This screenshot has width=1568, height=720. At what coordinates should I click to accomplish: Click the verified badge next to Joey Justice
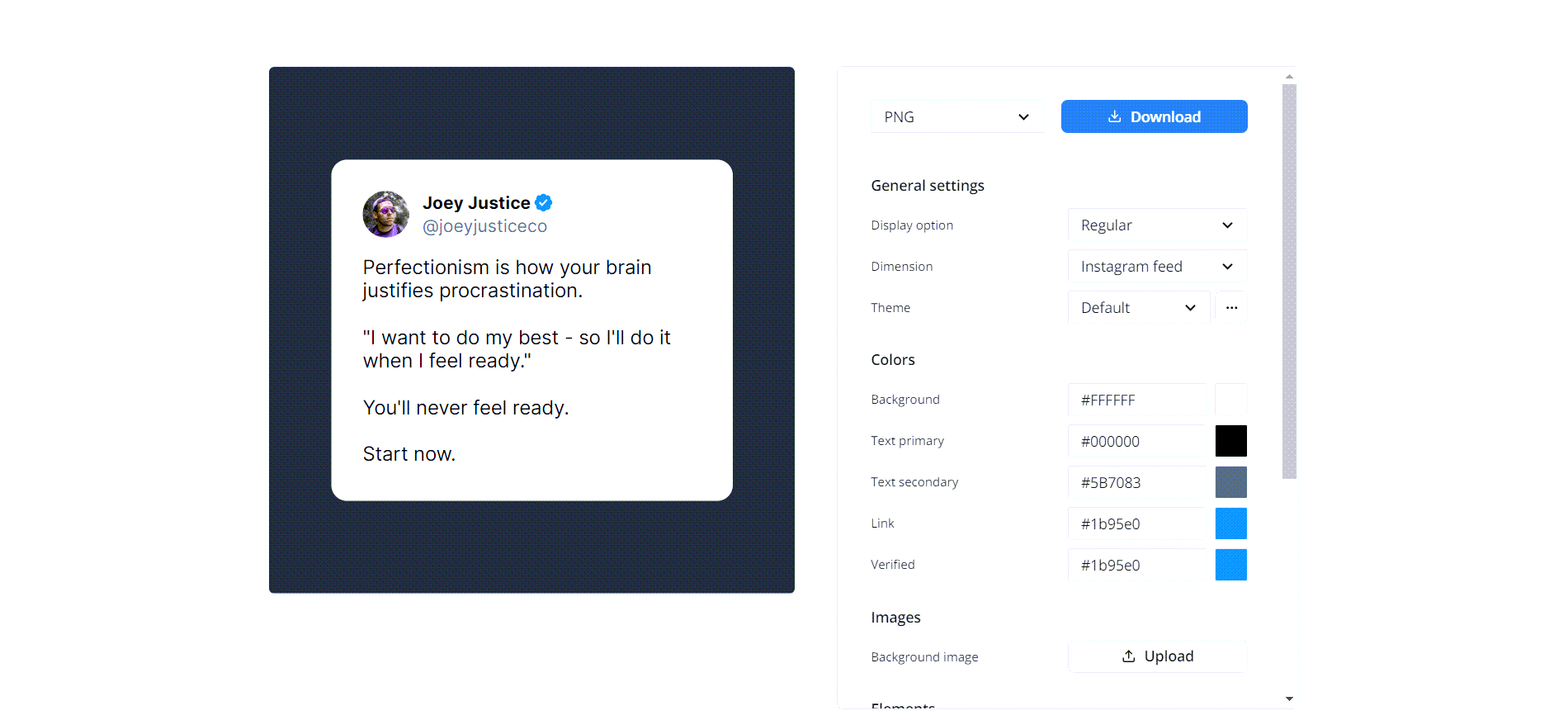(542, 201)
